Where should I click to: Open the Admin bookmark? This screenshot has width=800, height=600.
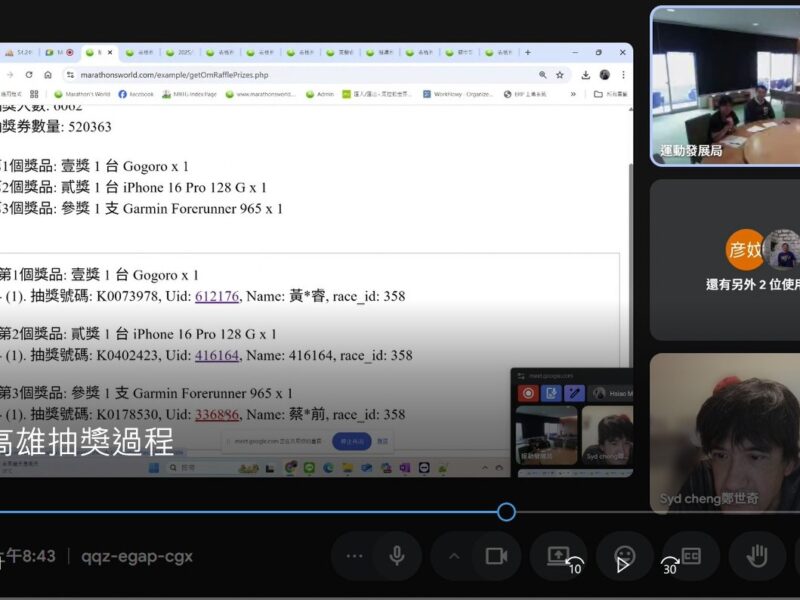click(320, 94)
